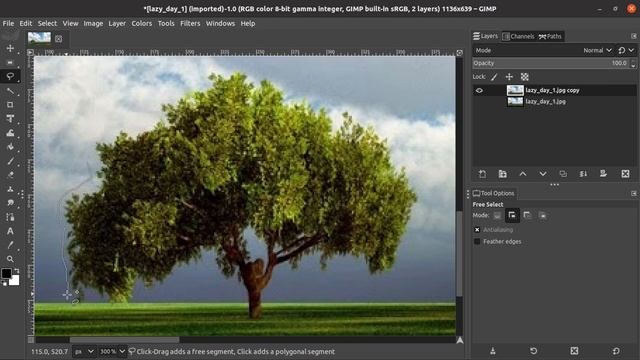Create a new layer group
The image size is (640, 360).
pos(502,174)
